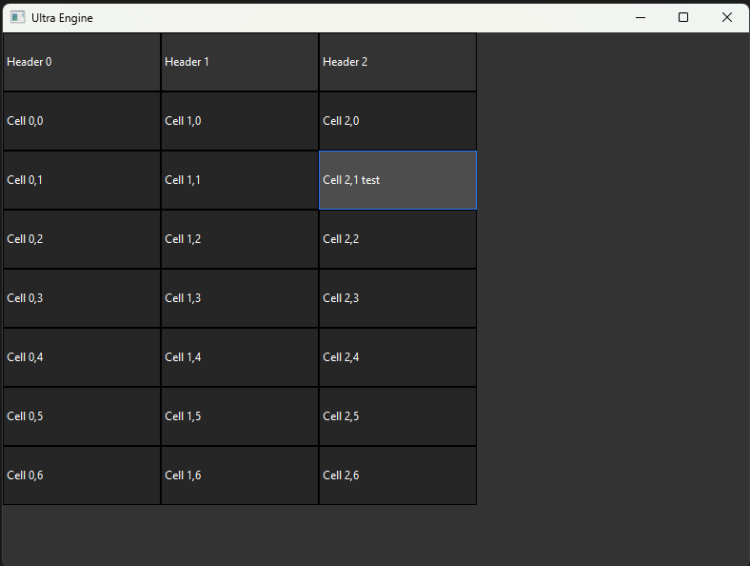The height and width of the screenshot is (566, 750).
Task: Choose Cell 0,1 in first column
Action: point(81,180)
